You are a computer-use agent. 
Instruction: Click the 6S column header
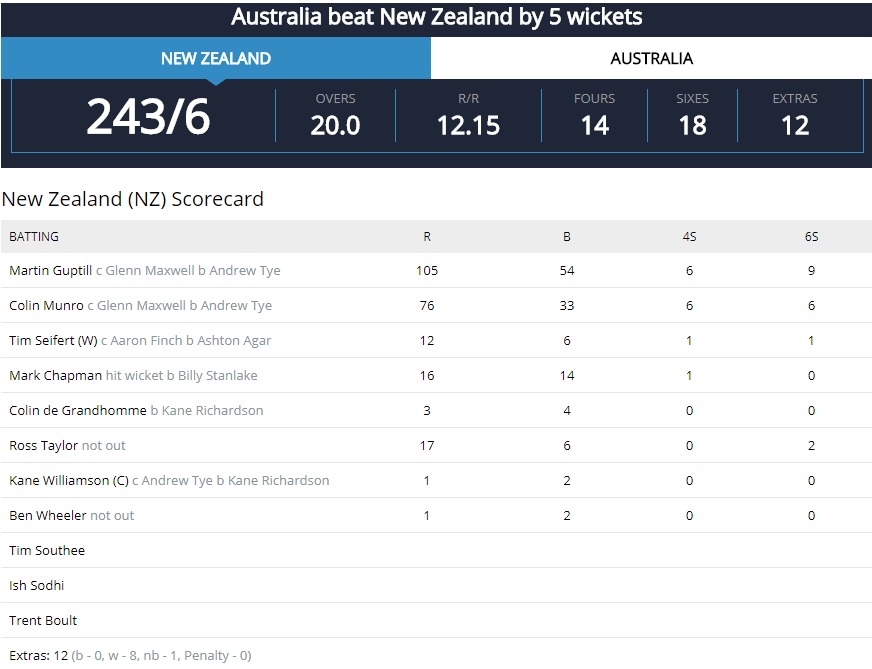click(811, 236)
